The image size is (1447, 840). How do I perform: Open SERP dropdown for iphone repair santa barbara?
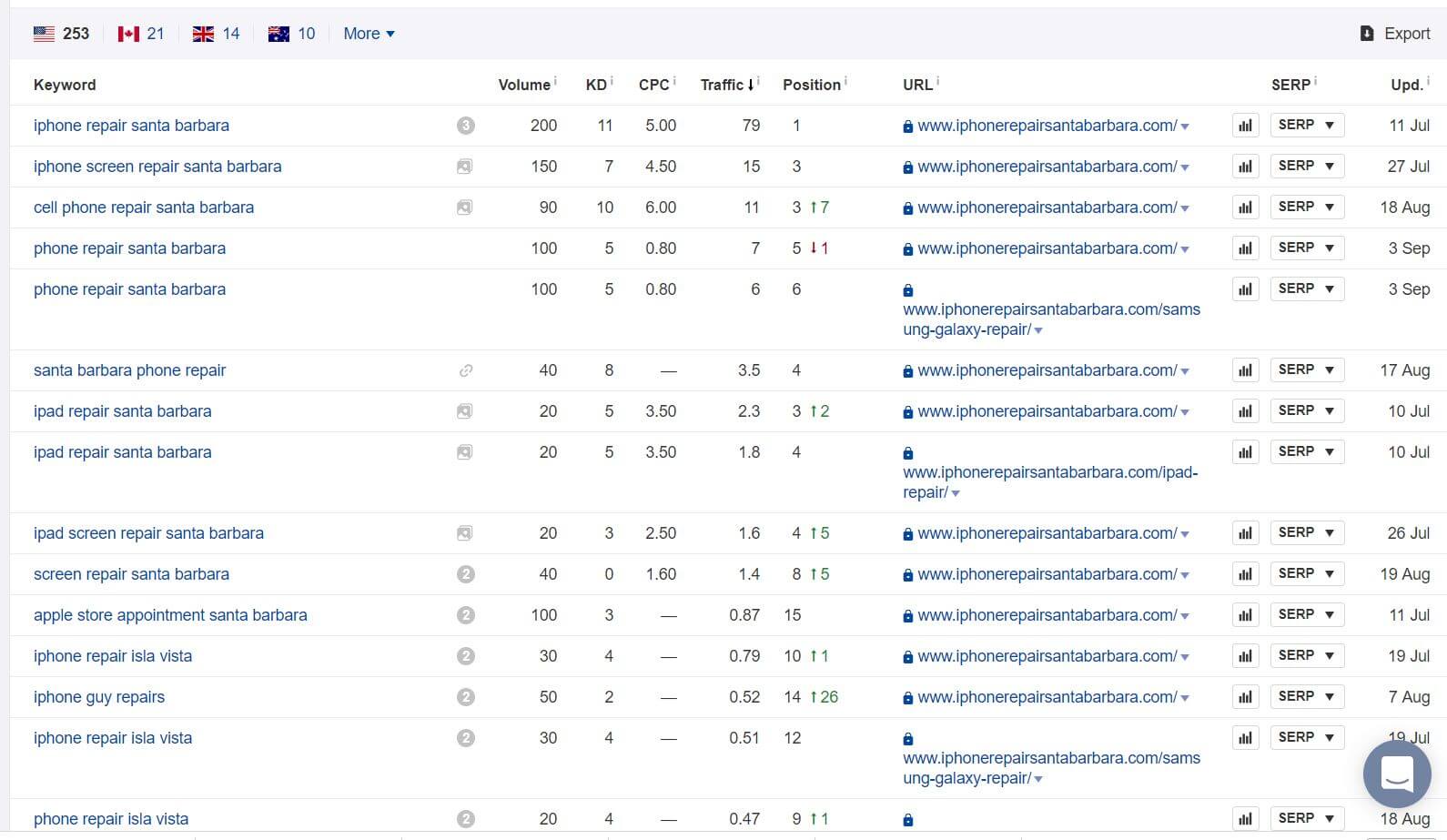1307,125
